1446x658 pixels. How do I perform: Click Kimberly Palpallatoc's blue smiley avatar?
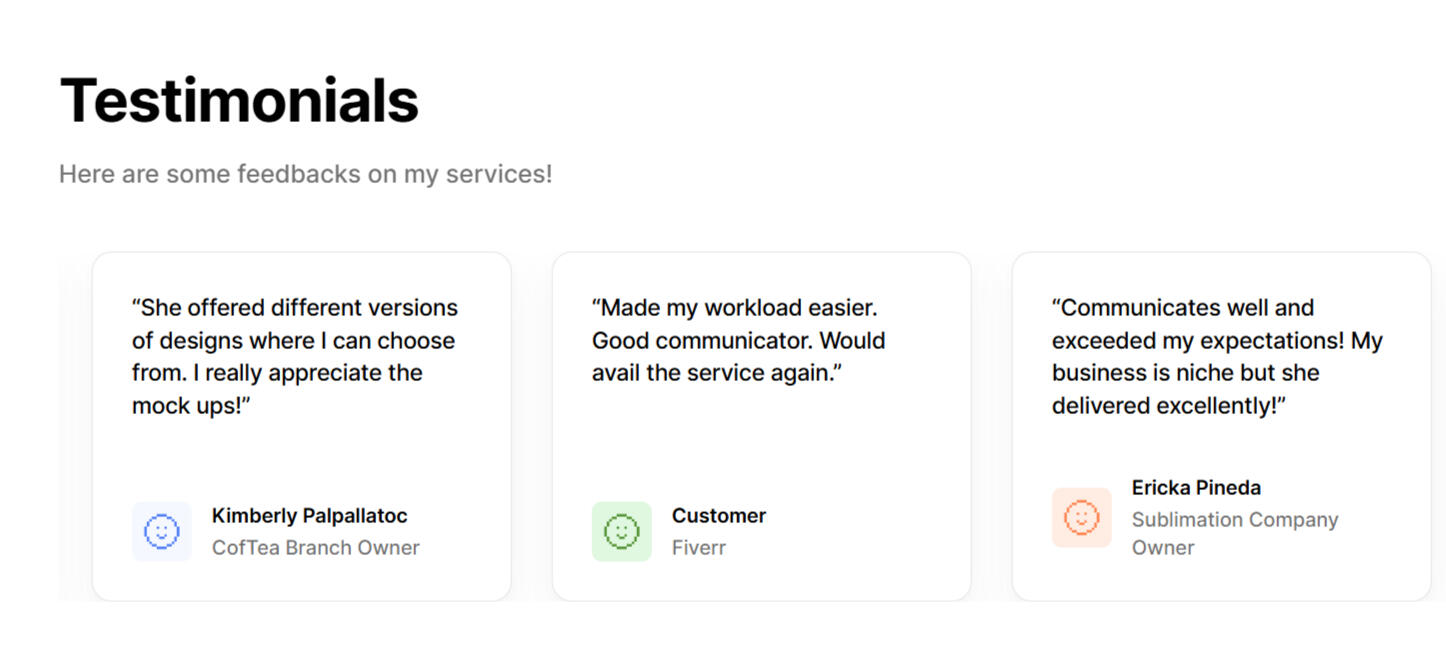162,531
